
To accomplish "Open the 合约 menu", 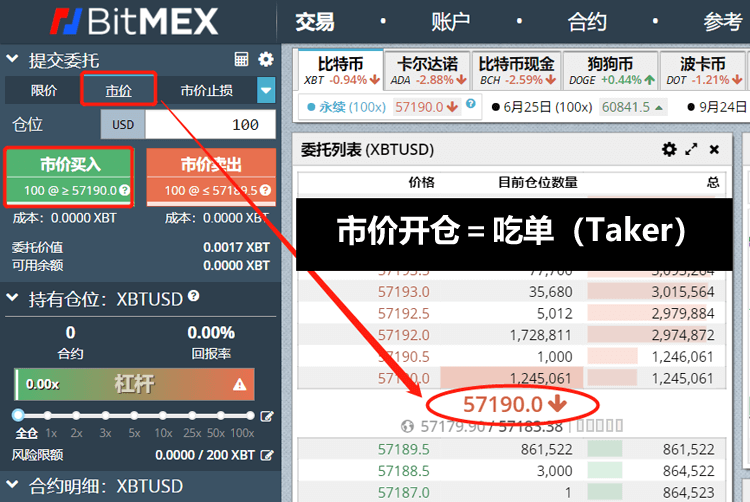I will pyautogui.click(x=587, y=22).
